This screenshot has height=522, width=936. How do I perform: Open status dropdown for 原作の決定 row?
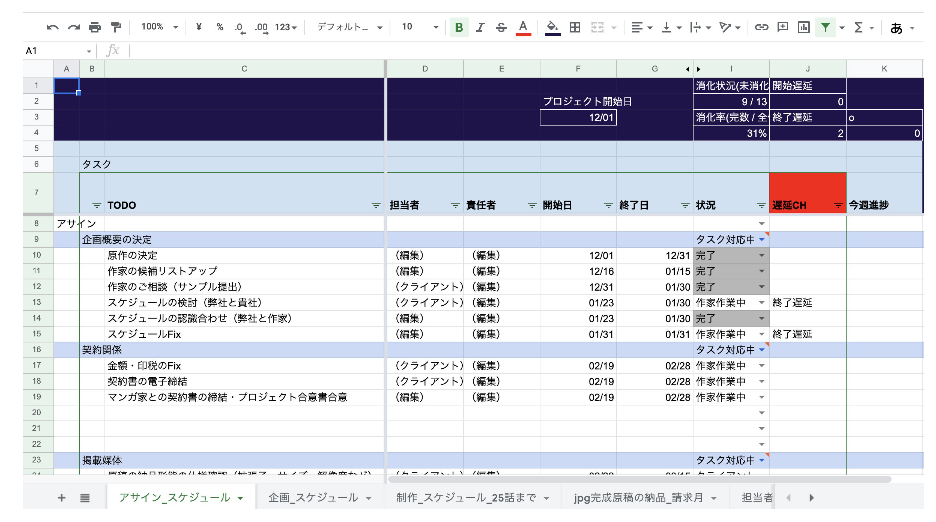pos(762,255)
